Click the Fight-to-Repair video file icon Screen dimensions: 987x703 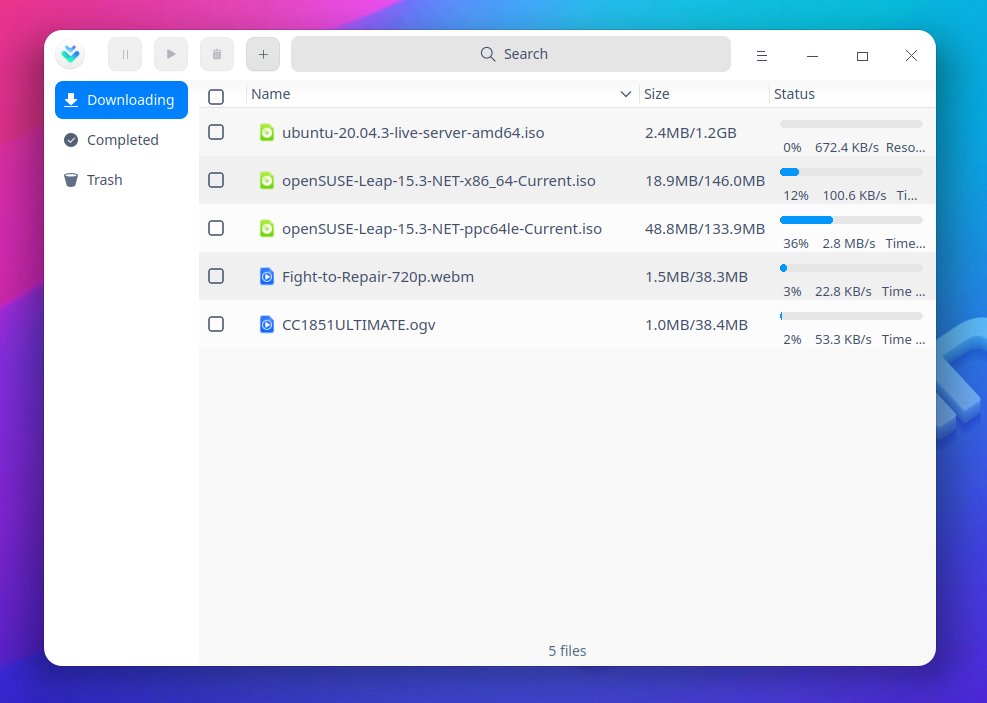[267, 276]
